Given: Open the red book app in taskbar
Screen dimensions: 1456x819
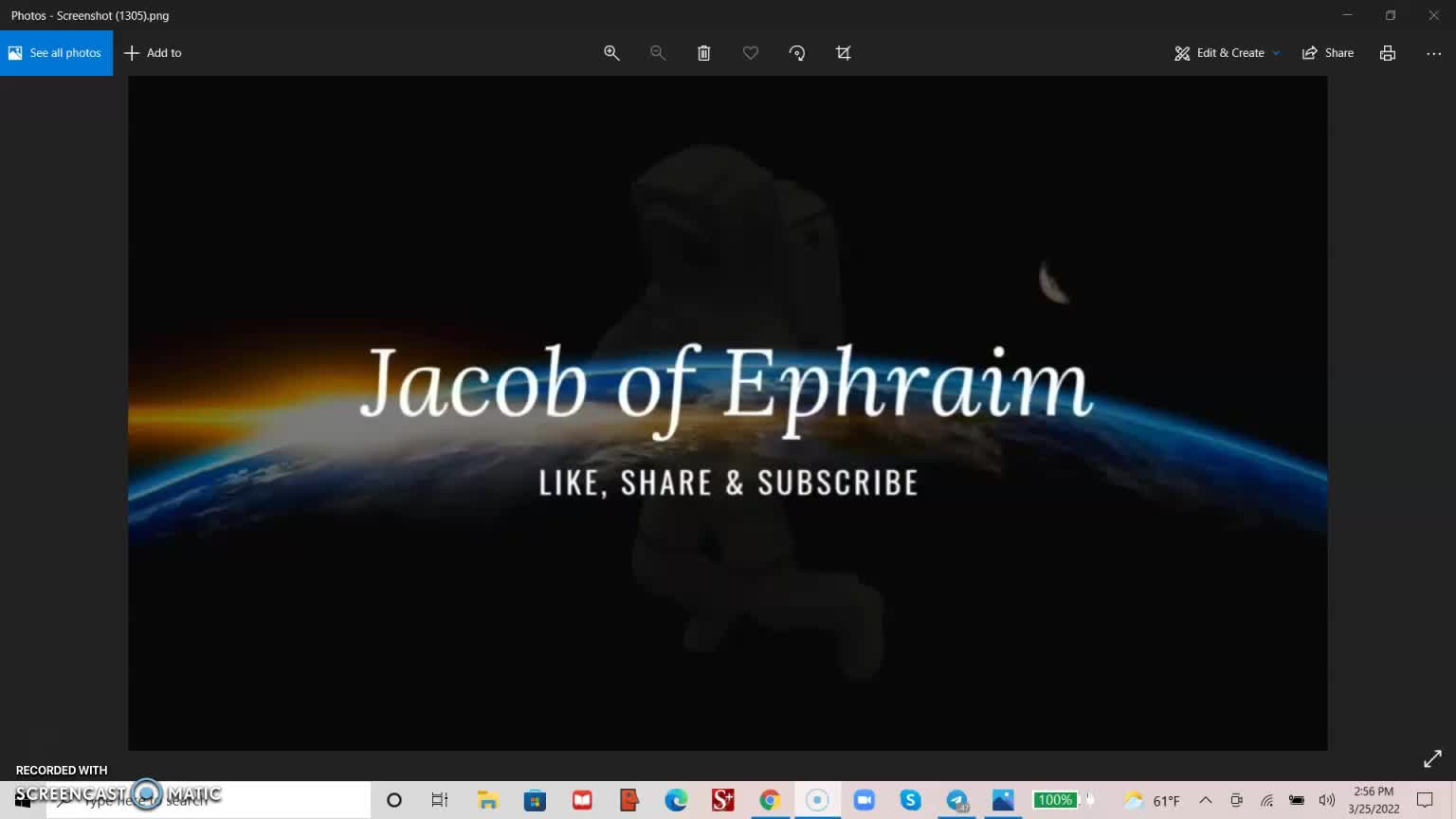Looking at the screenshot, I should [582, 800].
